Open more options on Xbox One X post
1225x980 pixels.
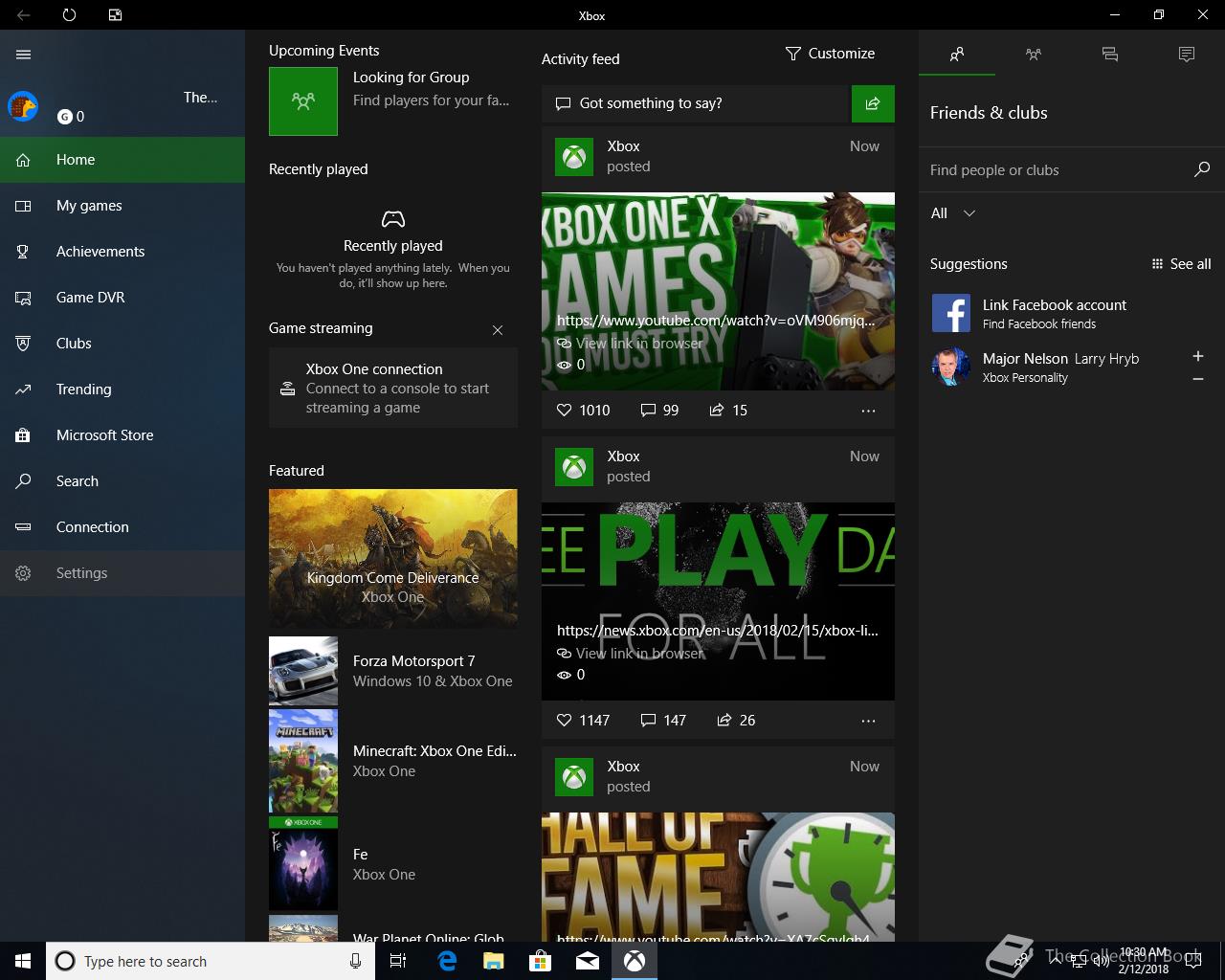click(x=868, y=411)
